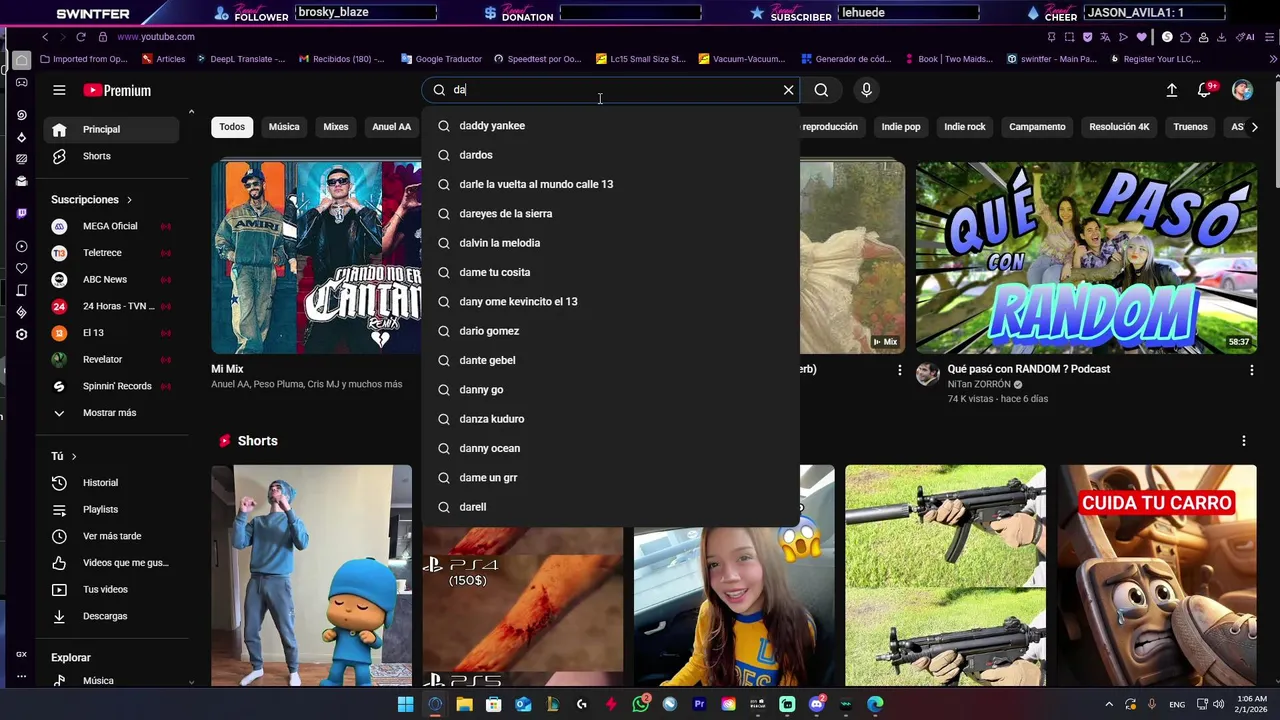Viewport: 1280px width, 720px height.
Task: Open the account avatar menu
Action: [1242, 90]
